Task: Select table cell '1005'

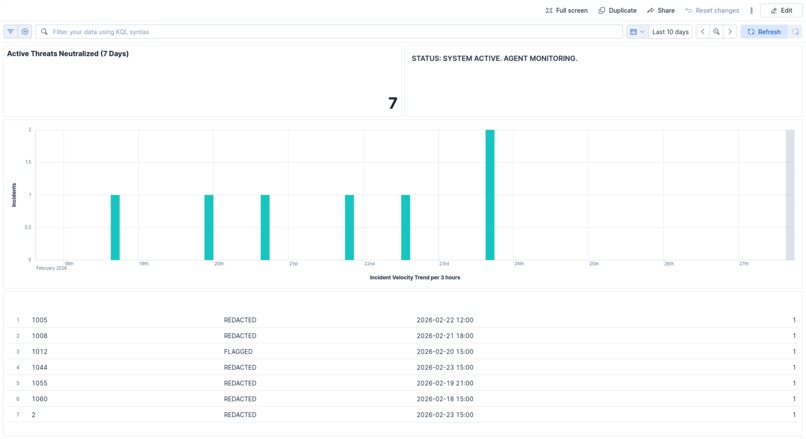Action: pyautogui.click(x=40, y=320)
